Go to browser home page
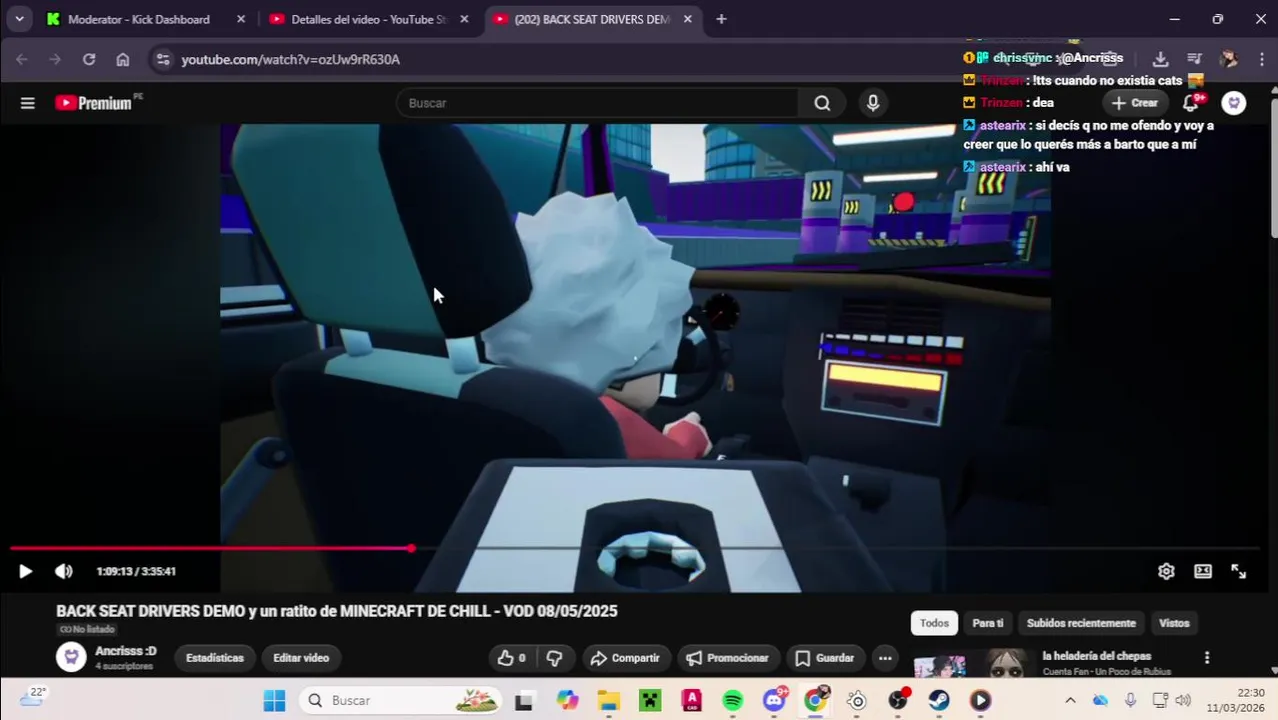Screen dimensions: 1278x720 click(123, 59)
